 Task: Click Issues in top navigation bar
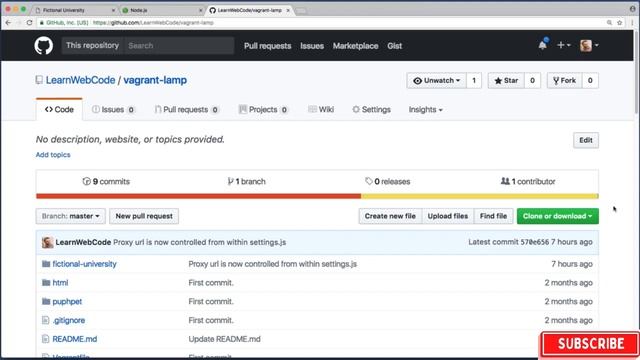click(x=312, y=46)
